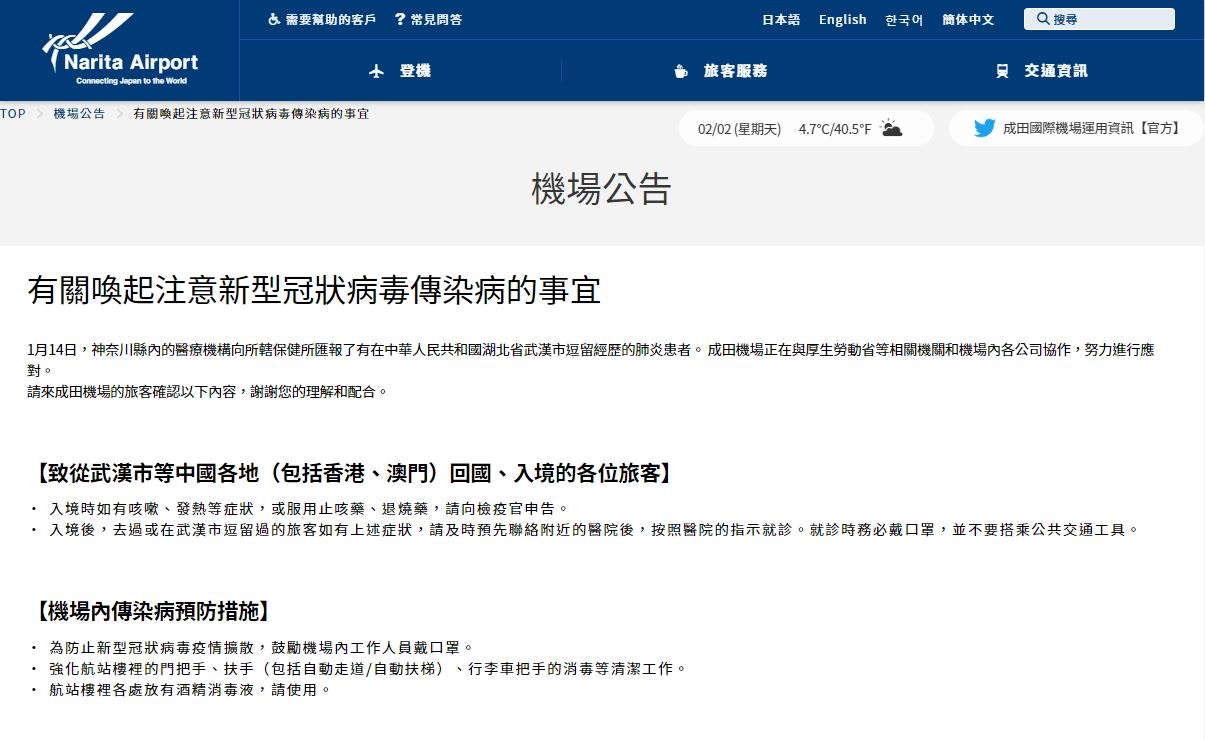Viewport: 1205px width, 740px height.
Task: Click the cloudy weather icon
Action: 891,128
